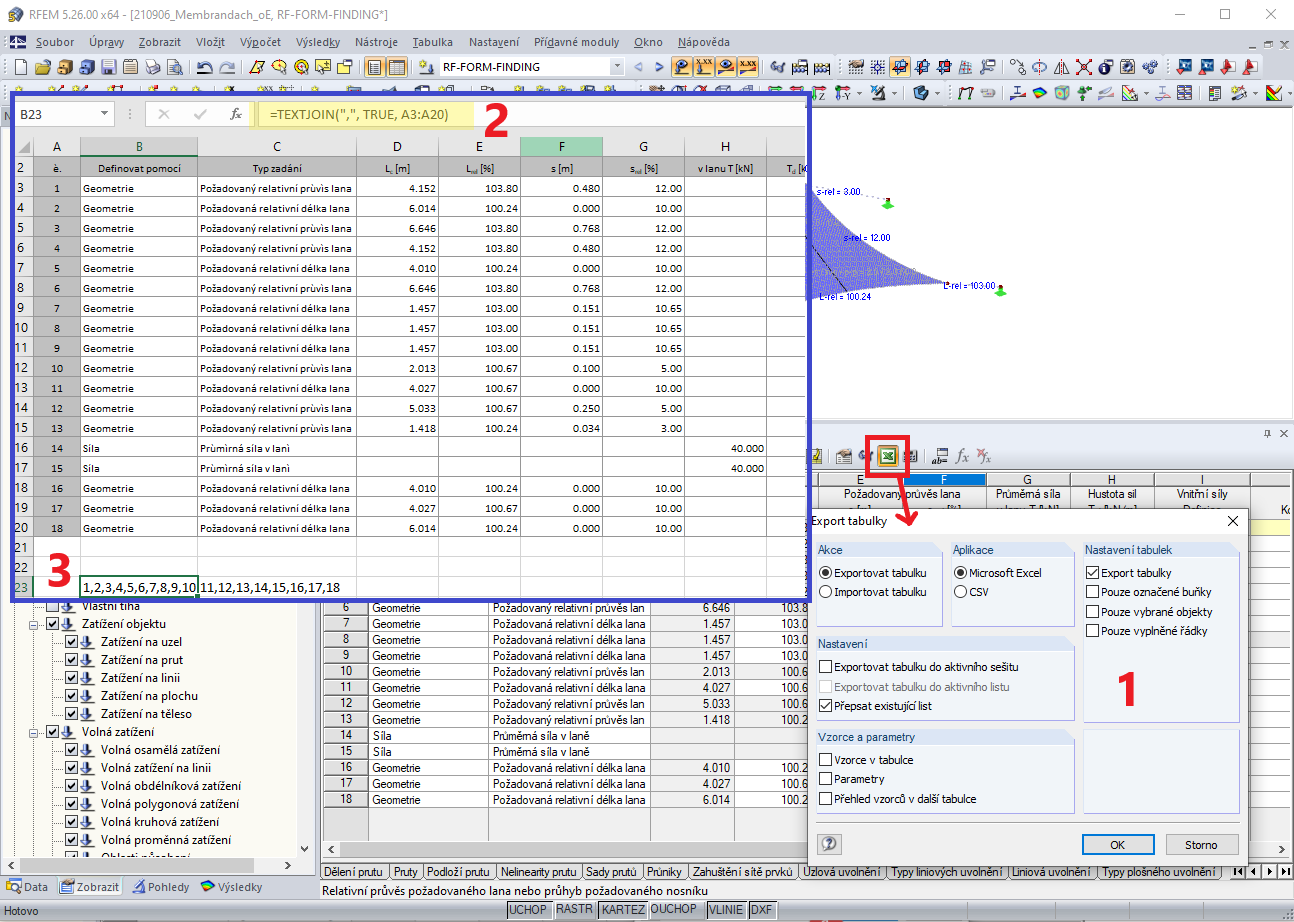The height and width of the screenshot is (922, 1294).
Task: Switch to the Zobrazit navigator tab
Action: [x=90, y=887]
